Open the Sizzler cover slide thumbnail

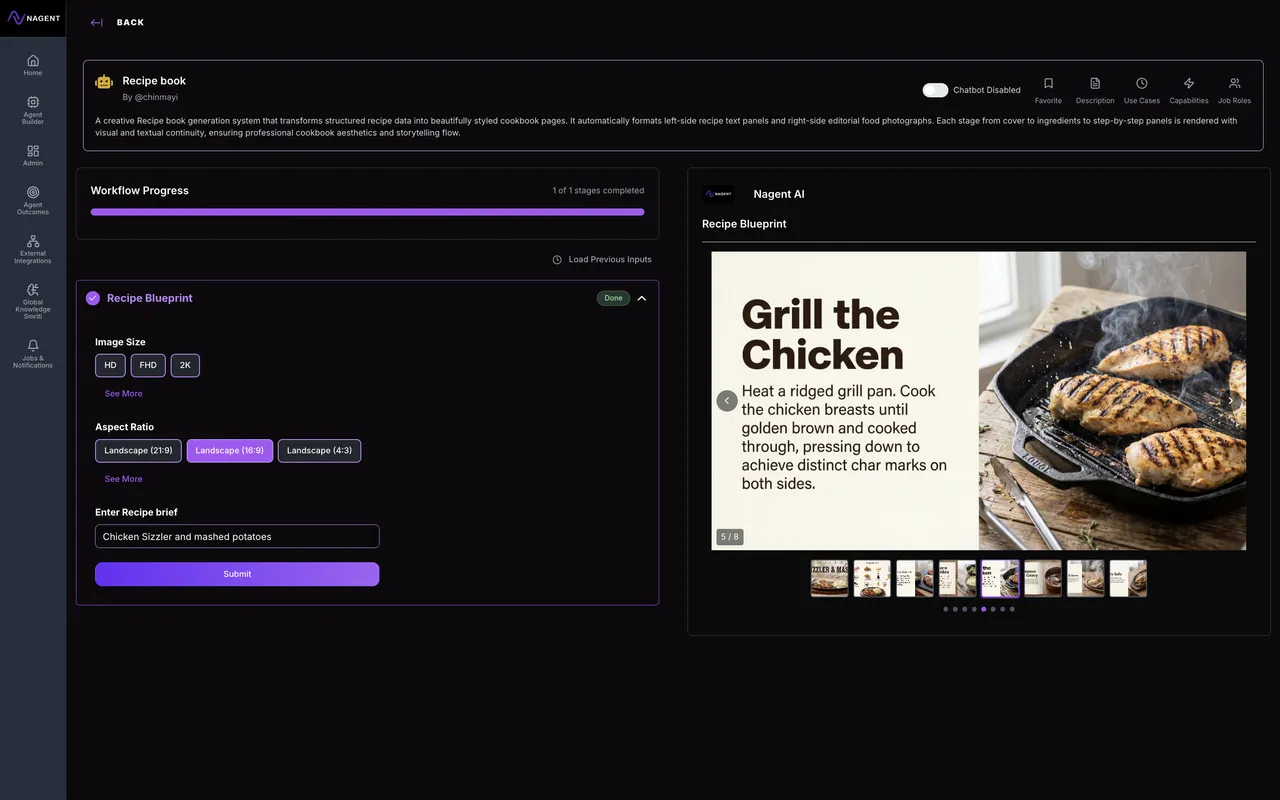(830, 579)
